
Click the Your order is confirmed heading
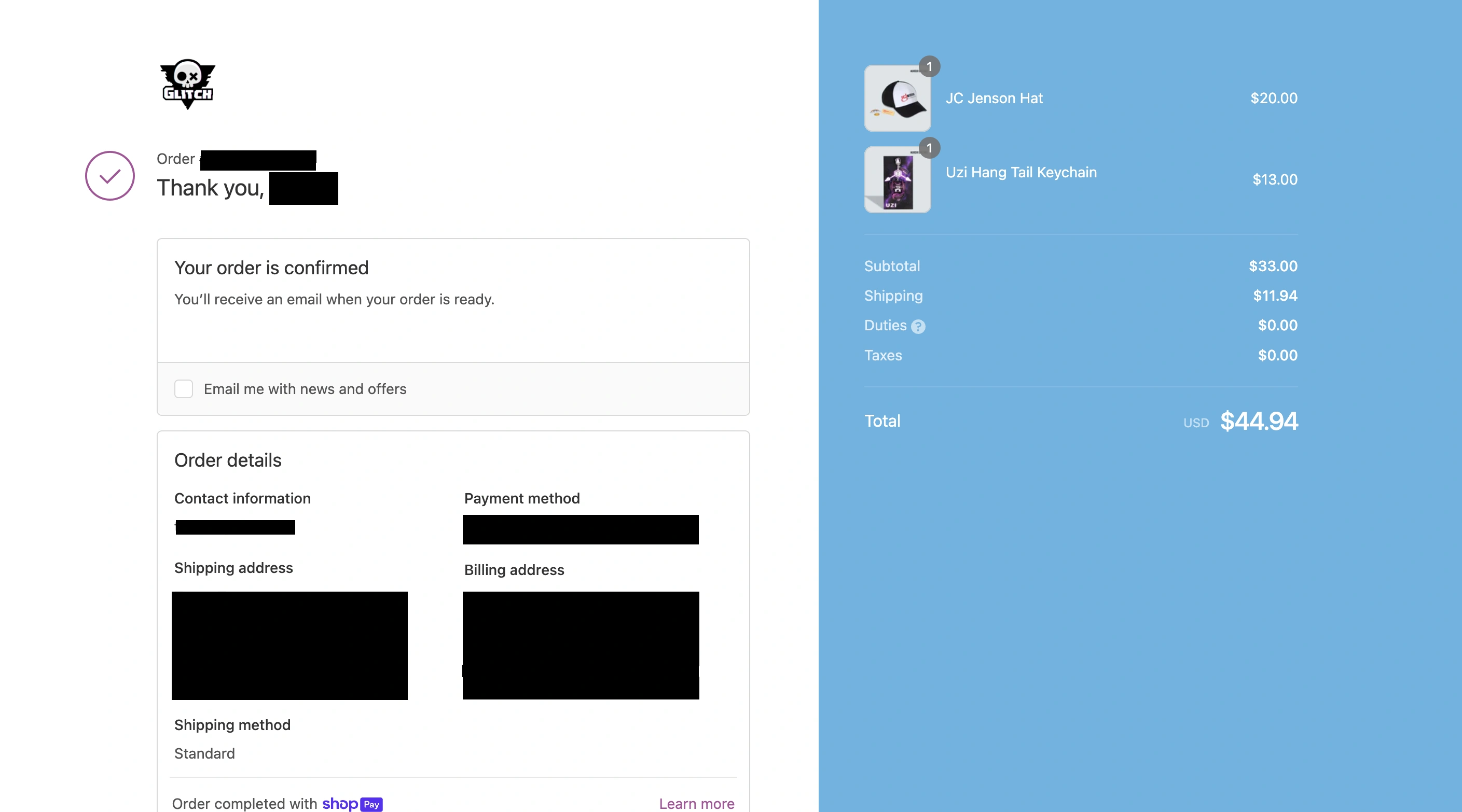tap(271, 268)
